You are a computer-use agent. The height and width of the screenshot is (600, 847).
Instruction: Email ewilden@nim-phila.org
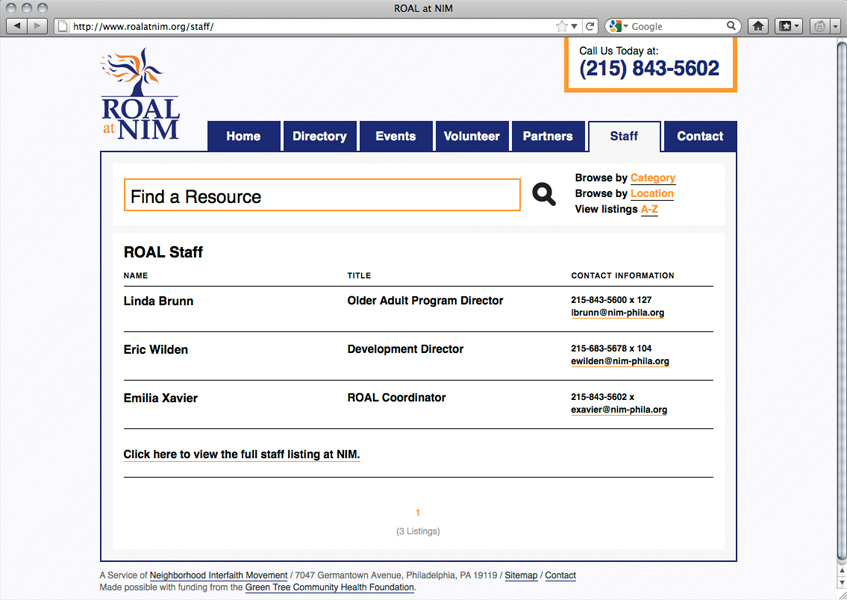(620, 361)
